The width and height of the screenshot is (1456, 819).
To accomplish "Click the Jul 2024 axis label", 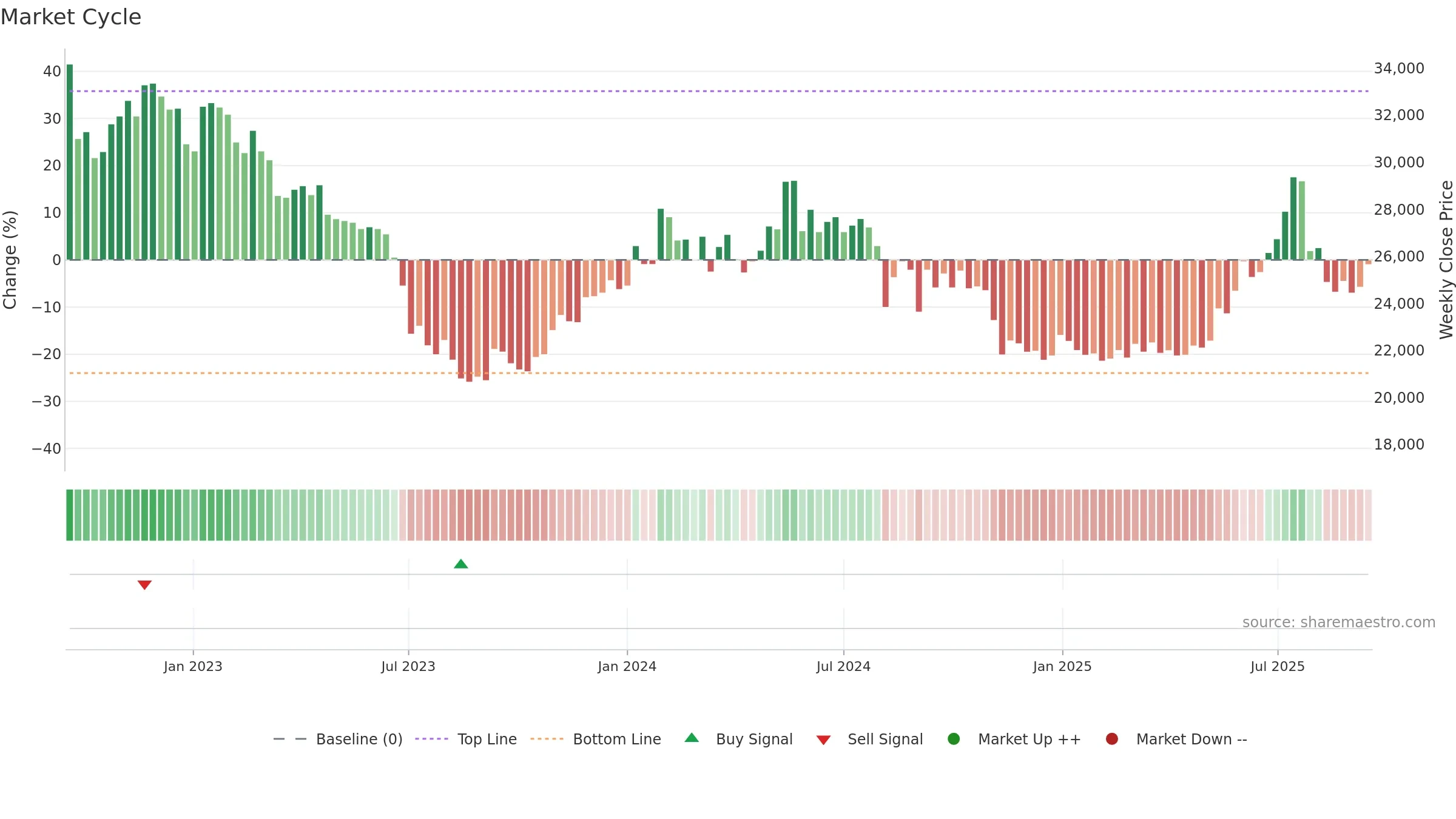I will [843, 667].
